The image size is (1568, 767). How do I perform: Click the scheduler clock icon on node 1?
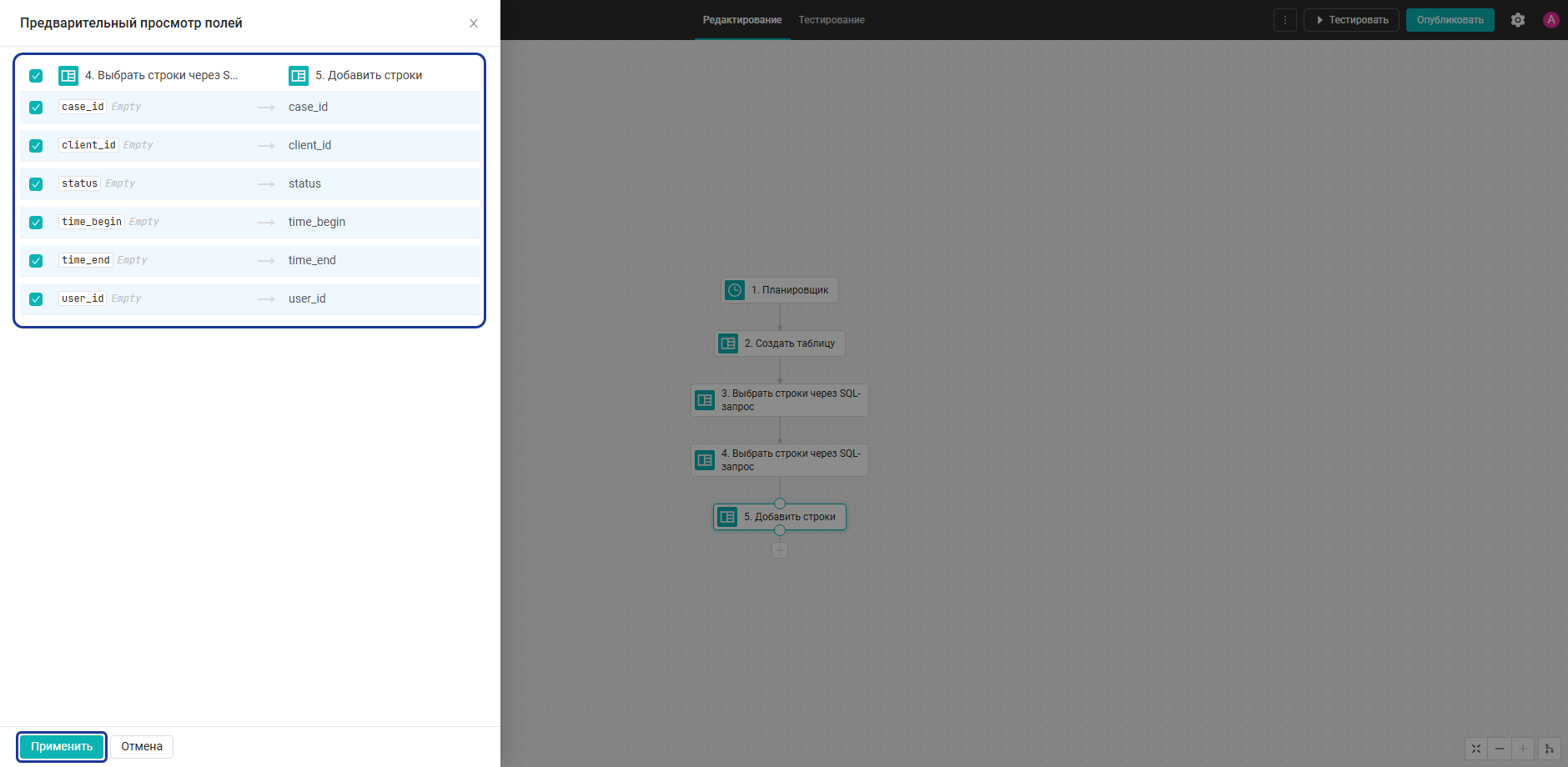(x=735, y=290)
